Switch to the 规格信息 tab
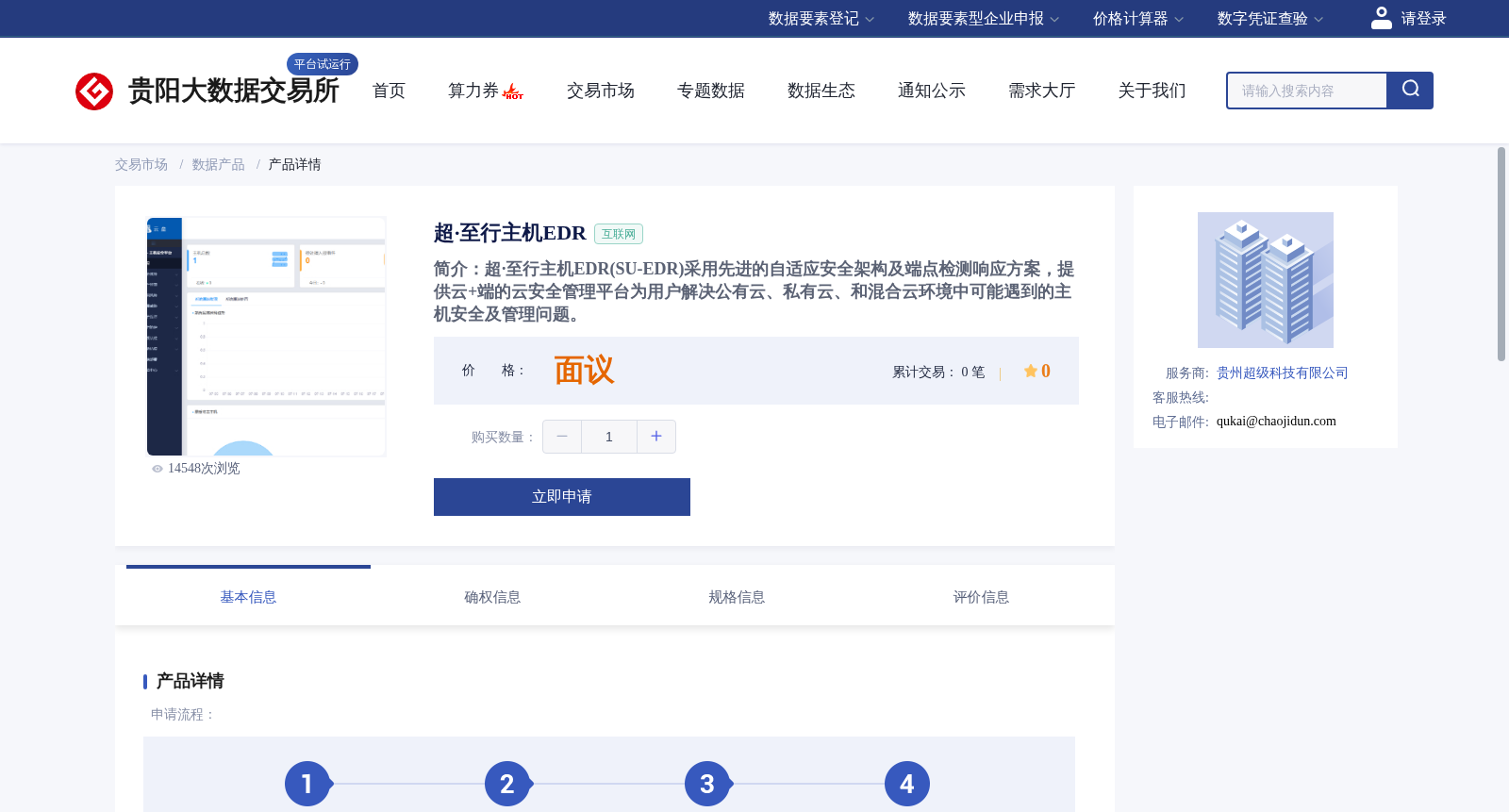This screenshot has height=812, width=1509. coord(737,597)
